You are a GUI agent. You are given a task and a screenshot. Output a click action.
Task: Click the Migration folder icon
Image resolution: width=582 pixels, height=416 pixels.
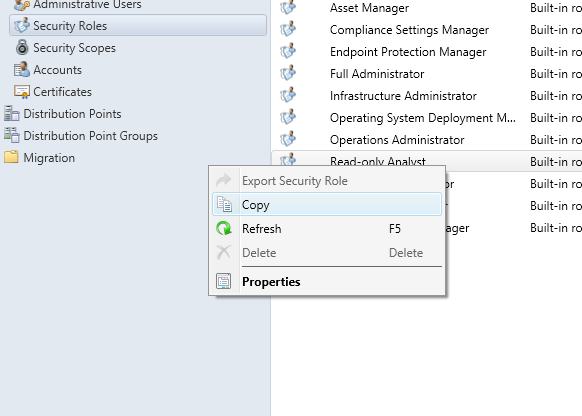click(11, 157)
